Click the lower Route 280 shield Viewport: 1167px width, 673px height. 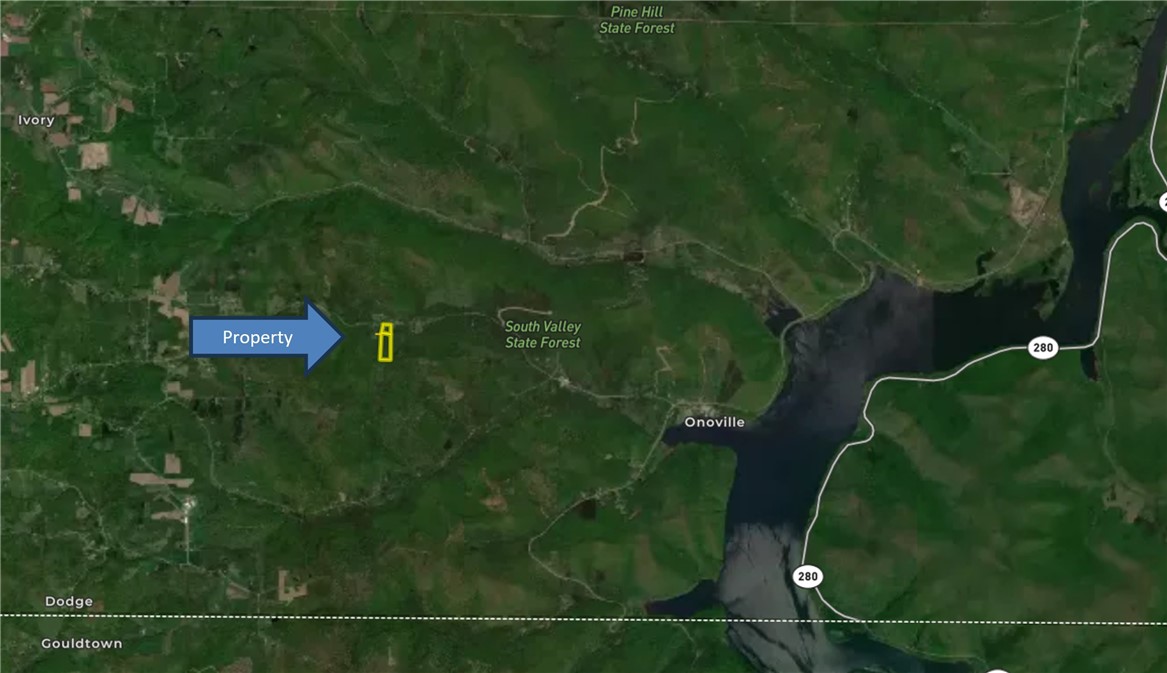[x=807, y=576]
